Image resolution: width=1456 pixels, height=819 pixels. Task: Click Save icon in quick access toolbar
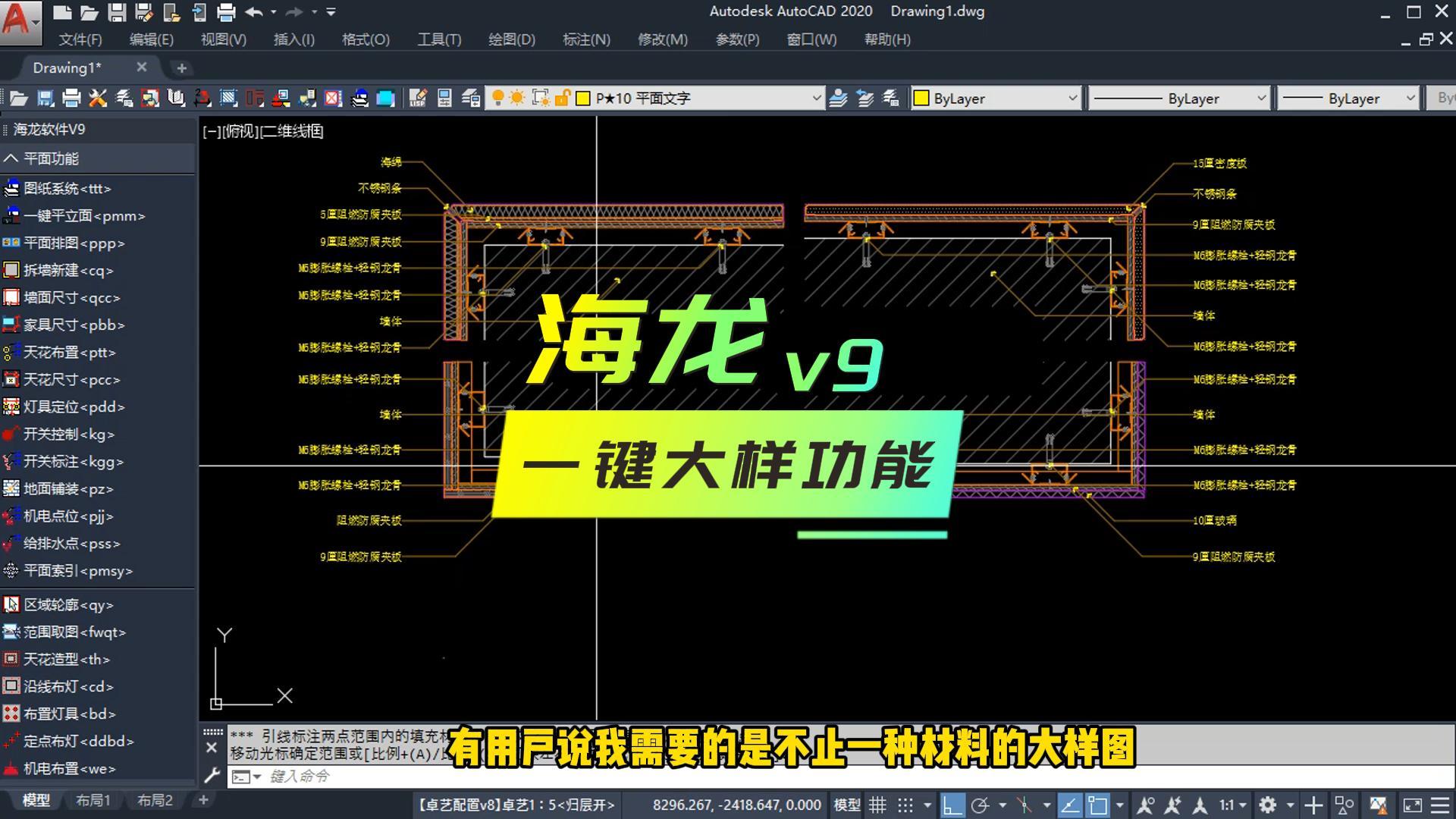(117, 12)
